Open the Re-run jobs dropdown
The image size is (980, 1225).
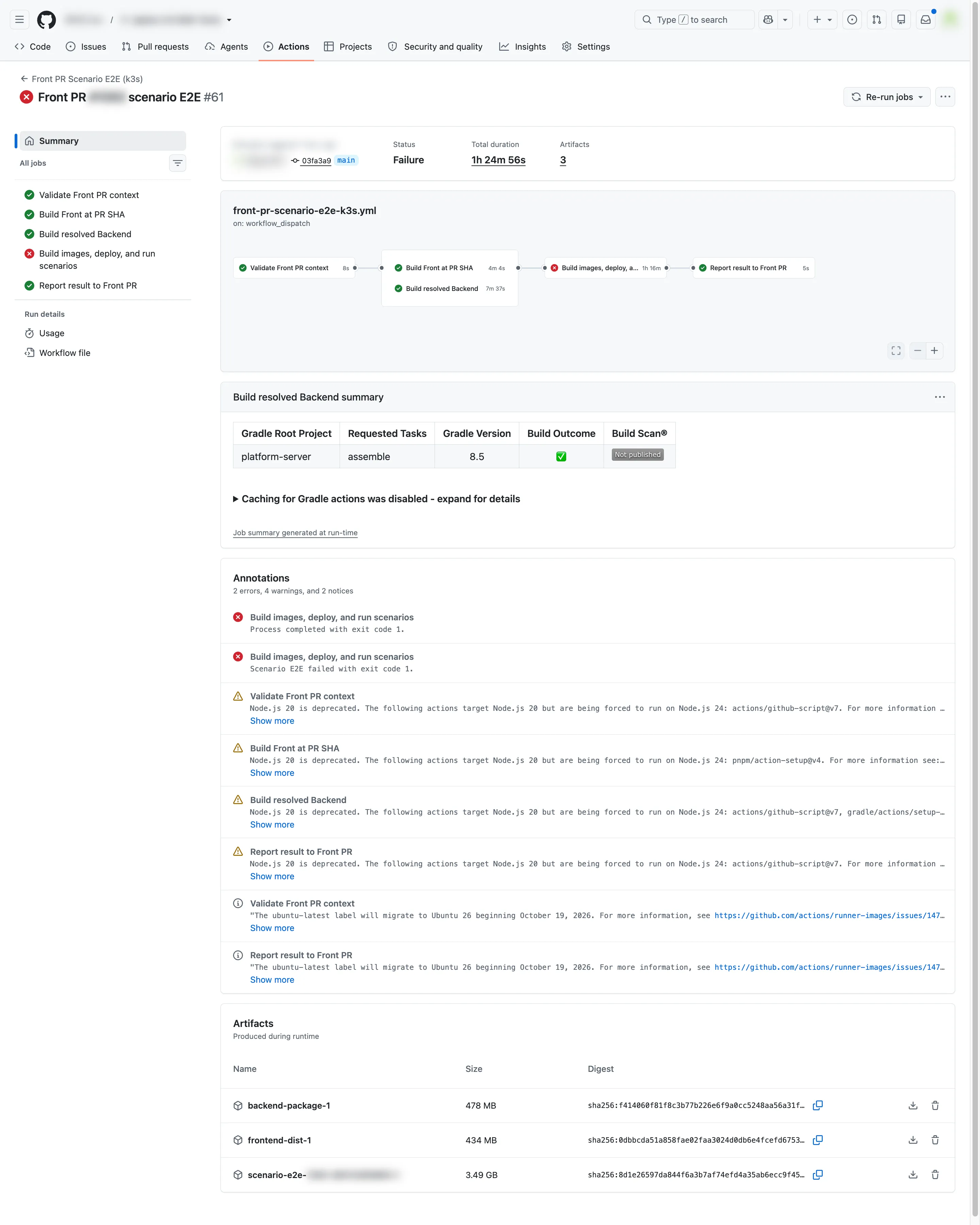[x=887, y=97]
